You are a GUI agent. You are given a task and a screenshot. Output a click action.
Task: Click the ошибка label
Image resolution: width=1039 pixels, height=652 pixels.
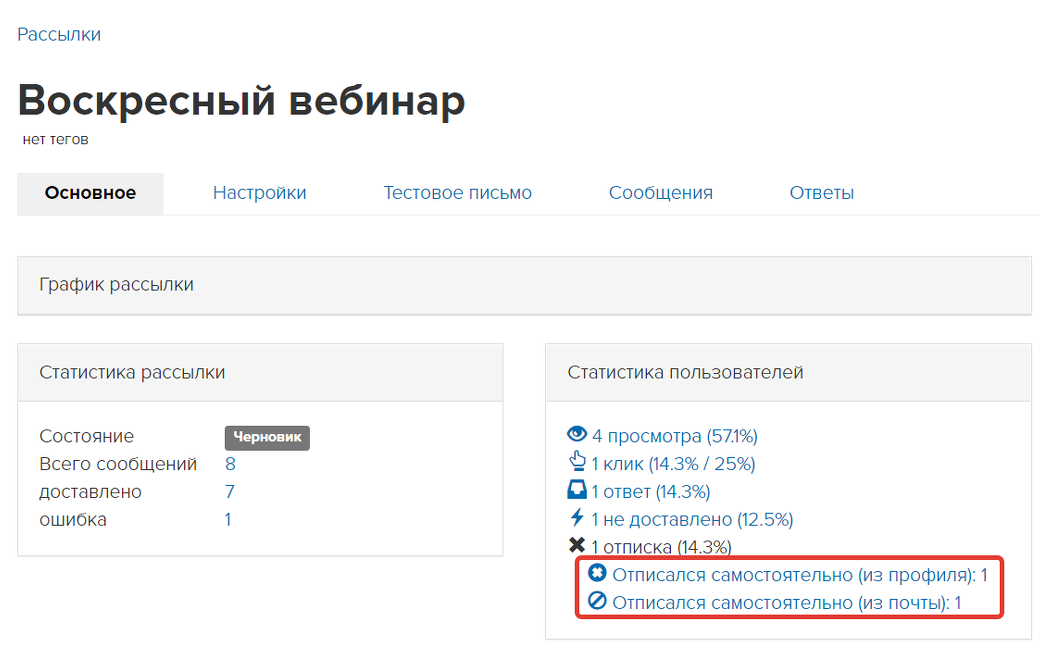coord(73,519)
